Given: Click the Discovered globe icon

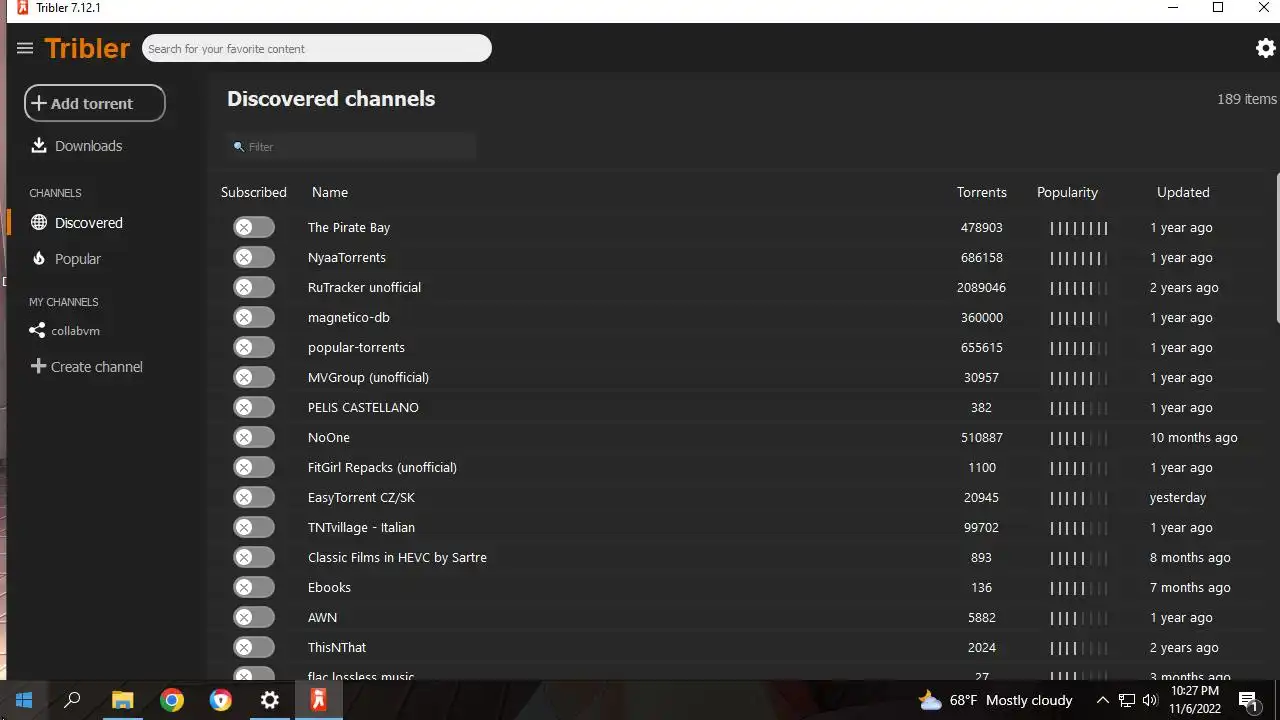Looking at the screenshot, I should (x=39, y=223).
